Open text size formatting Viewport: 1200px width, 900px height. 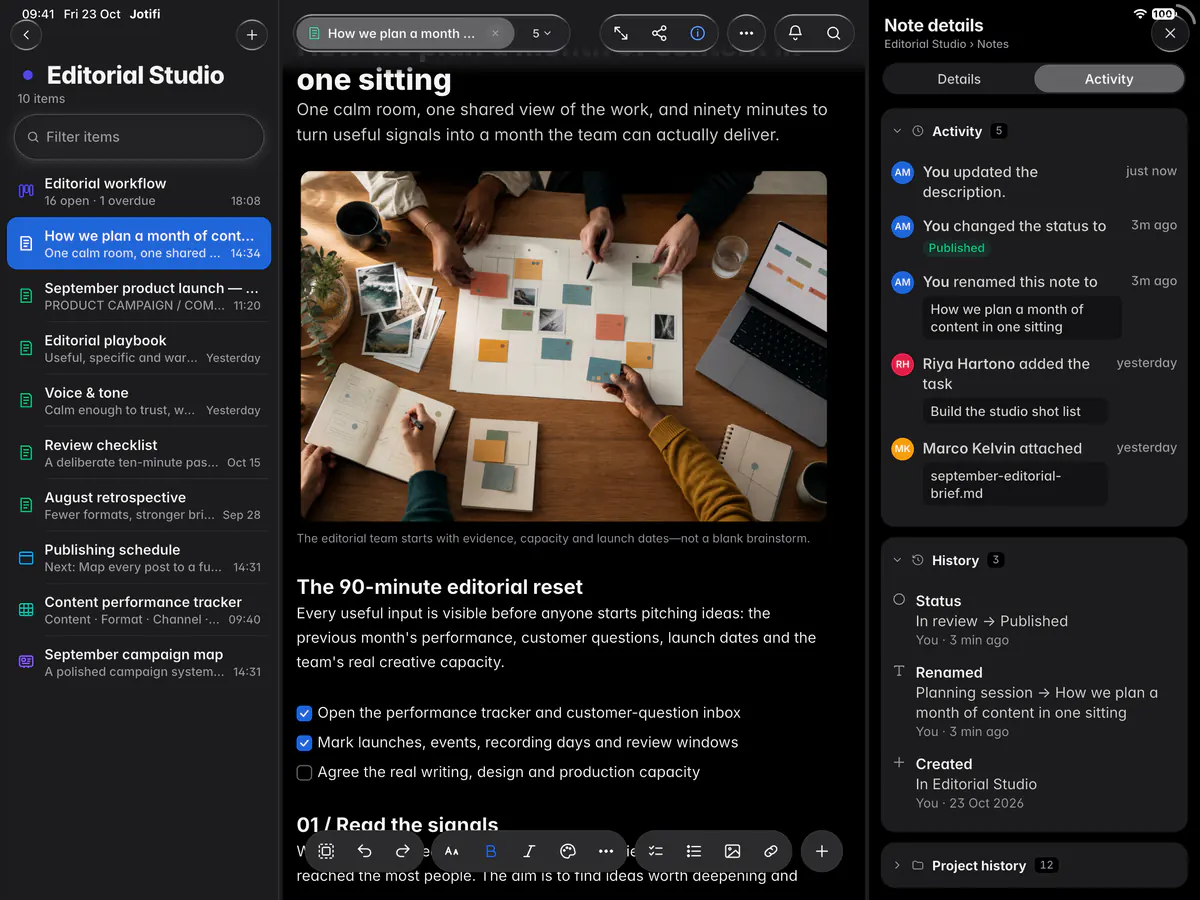pyautogui.click(x=452, y=851)
